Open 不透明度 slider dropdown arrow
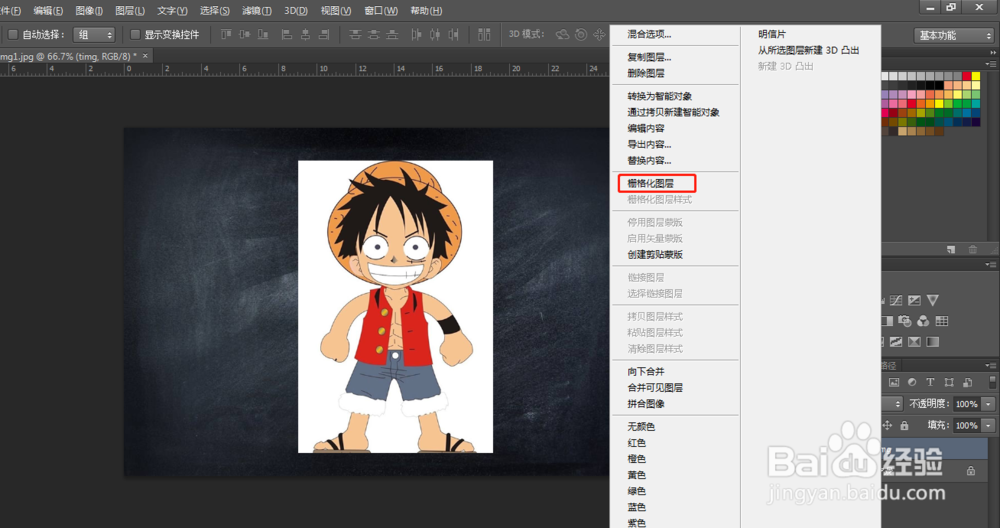The width and height of the screenshot is (1000, 528). tap(988, 404)
